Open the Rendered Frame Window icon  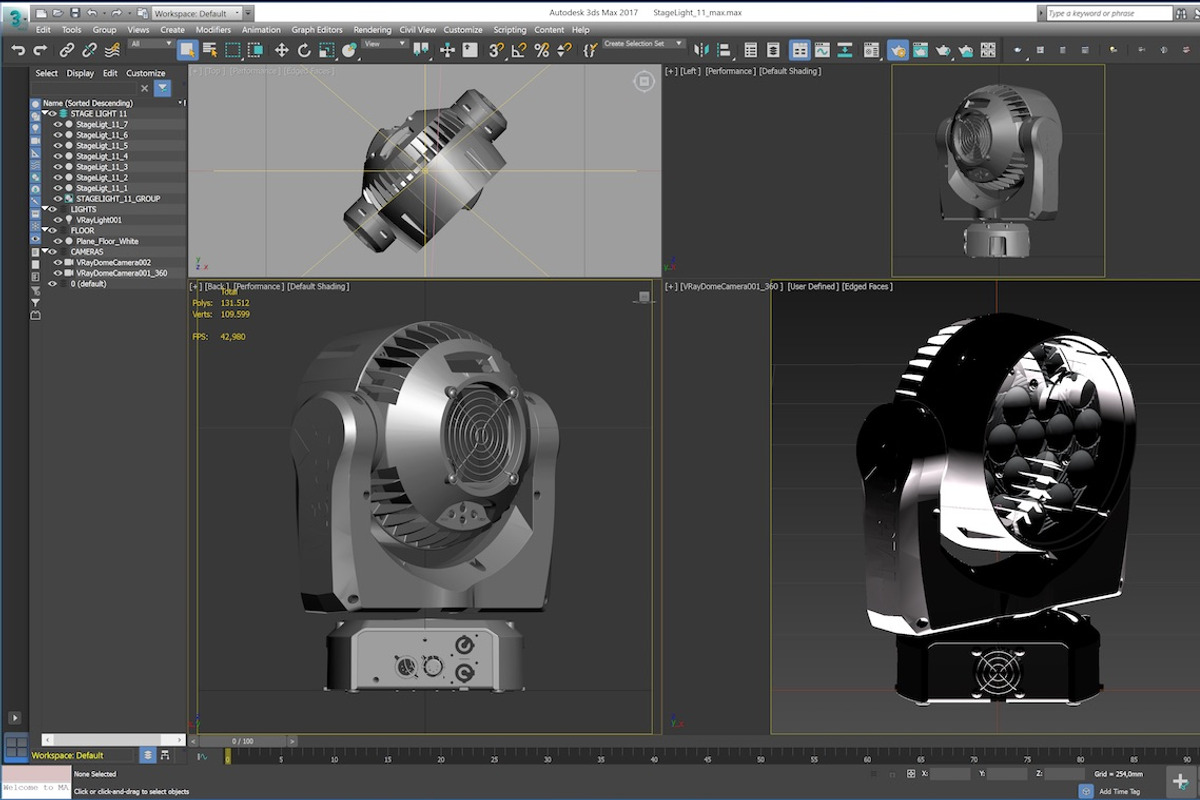tap(919, 50)
